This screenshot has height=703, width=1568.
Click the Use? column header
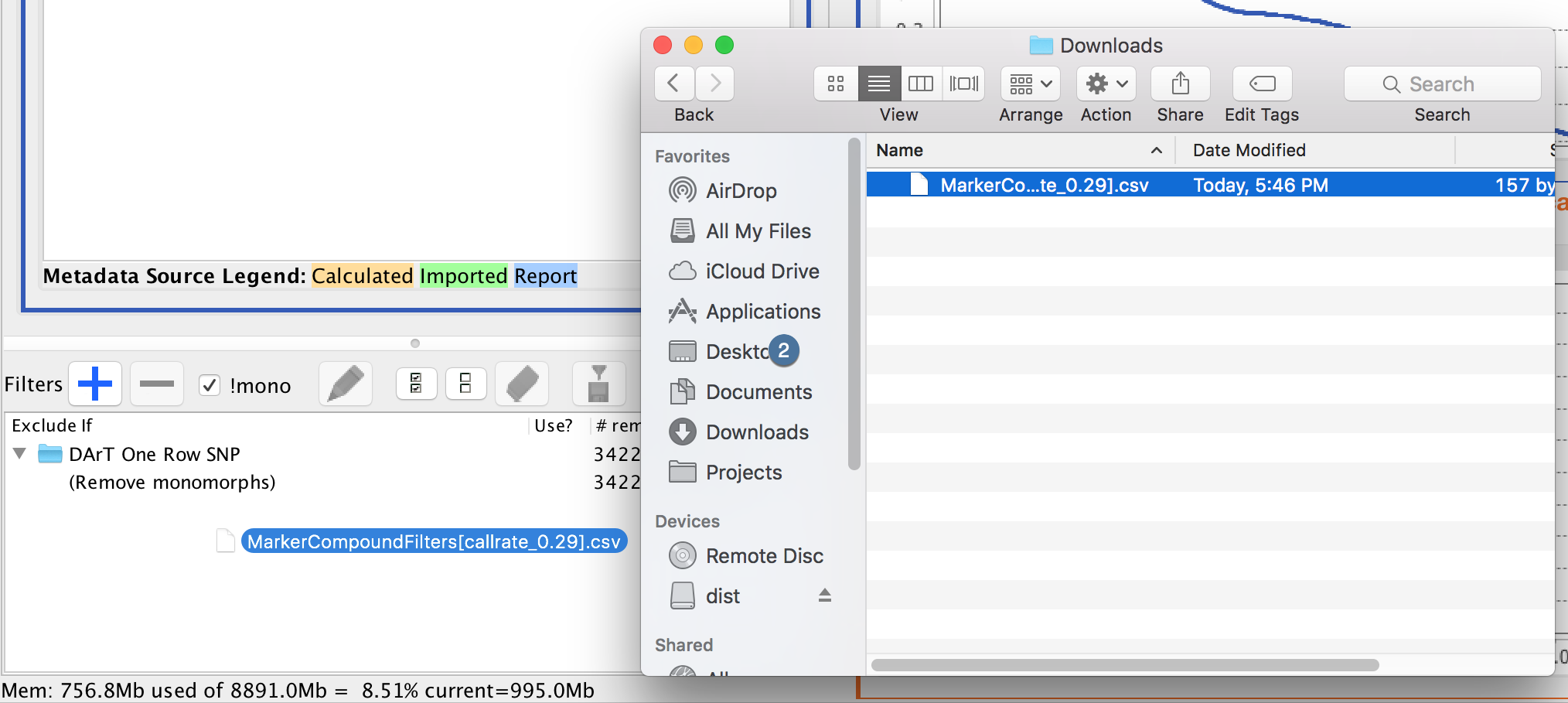(x=554, y=425)
